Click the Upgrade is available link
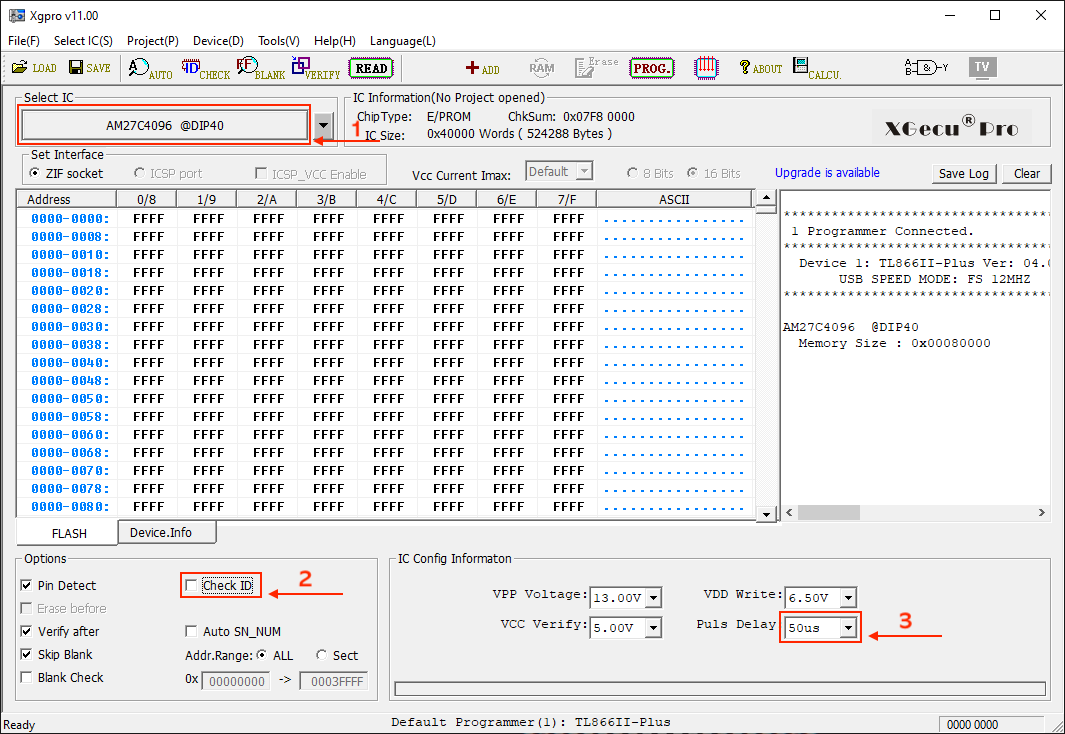This screenshot has height=734, width=1065. pyautogui.click(x=827, y=172)
